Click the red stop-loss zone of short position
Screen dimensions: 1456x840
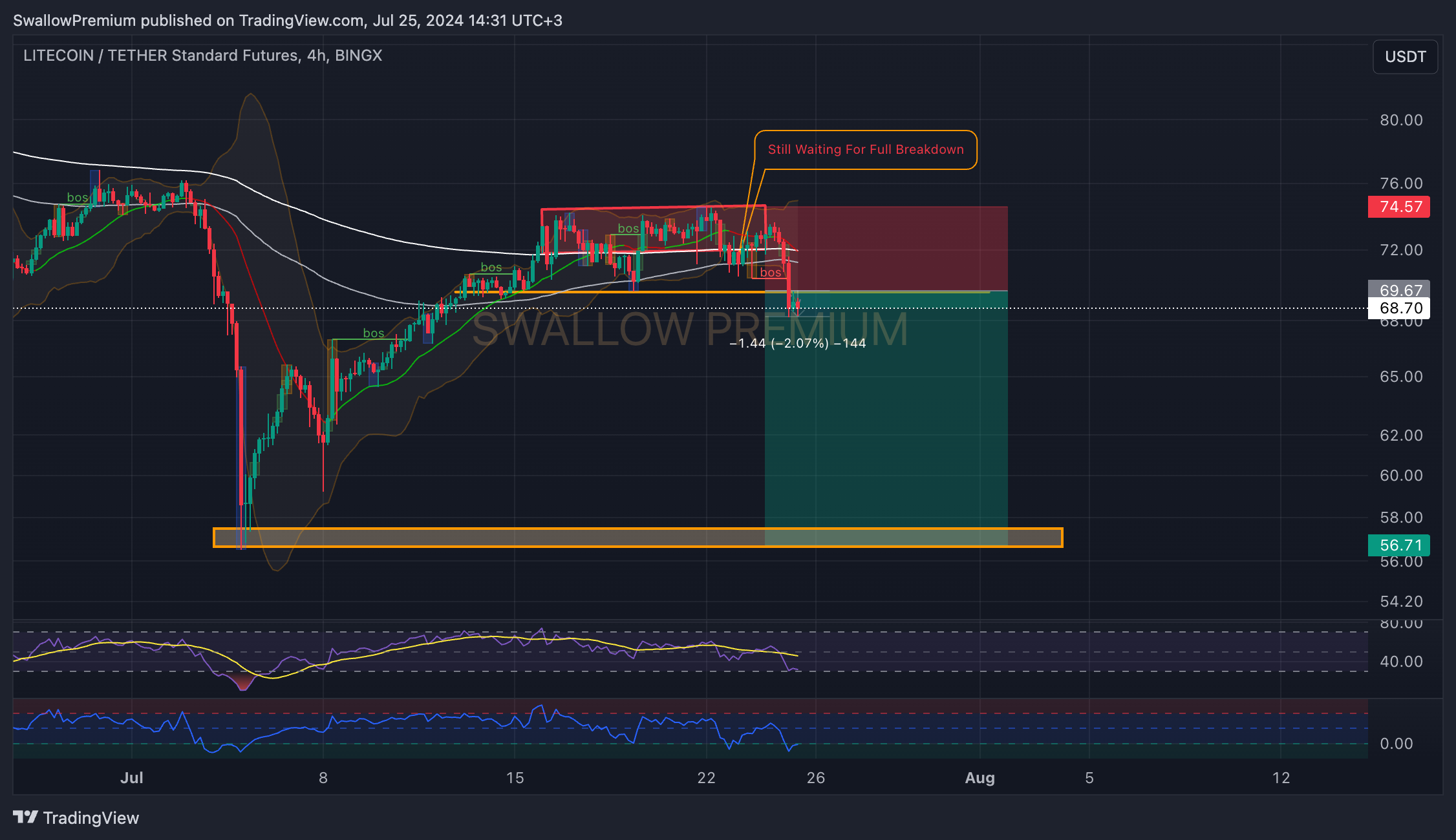886,249
